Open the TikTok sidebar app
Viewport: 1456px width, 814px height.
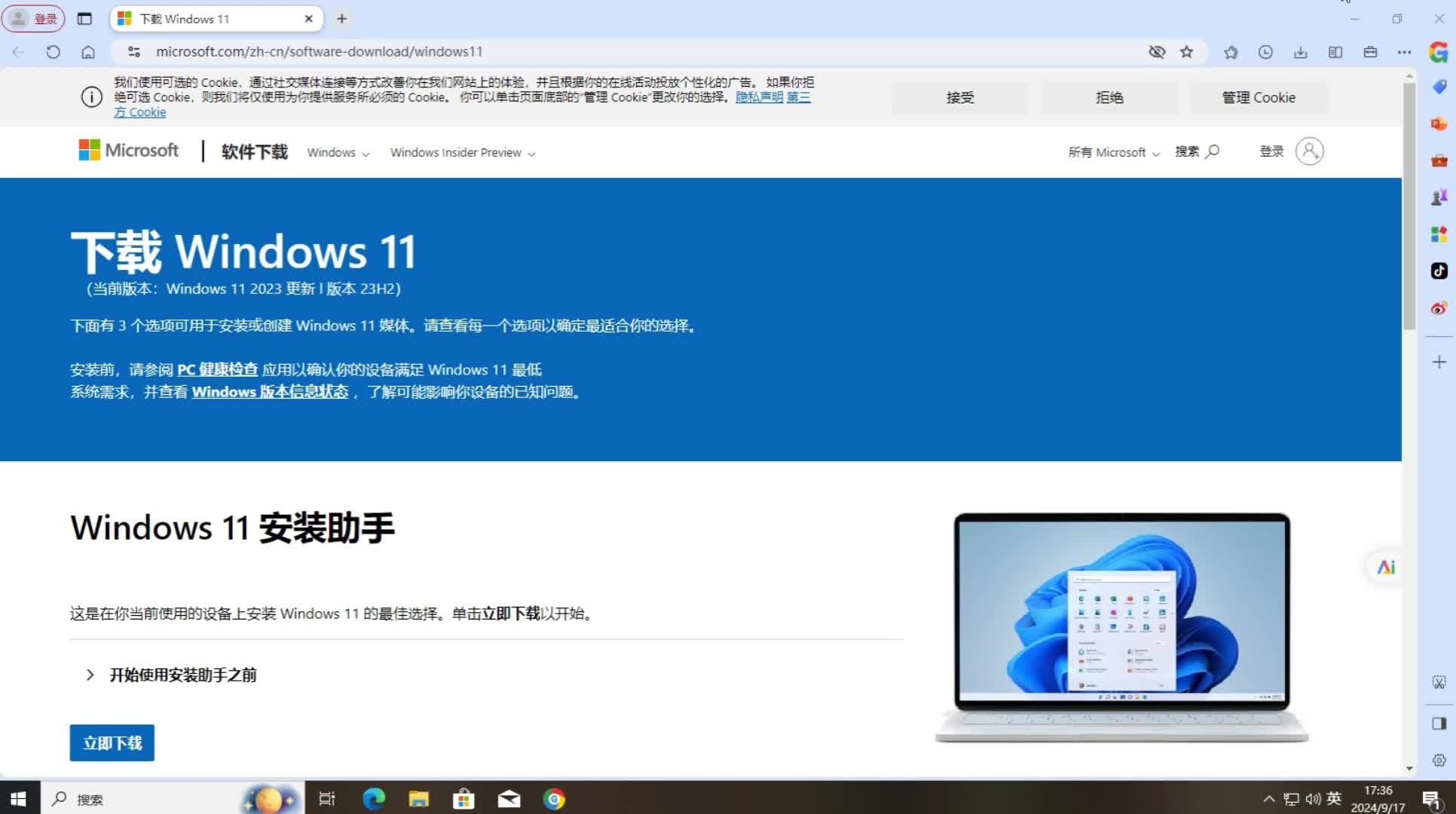(x=1439, y=271)
